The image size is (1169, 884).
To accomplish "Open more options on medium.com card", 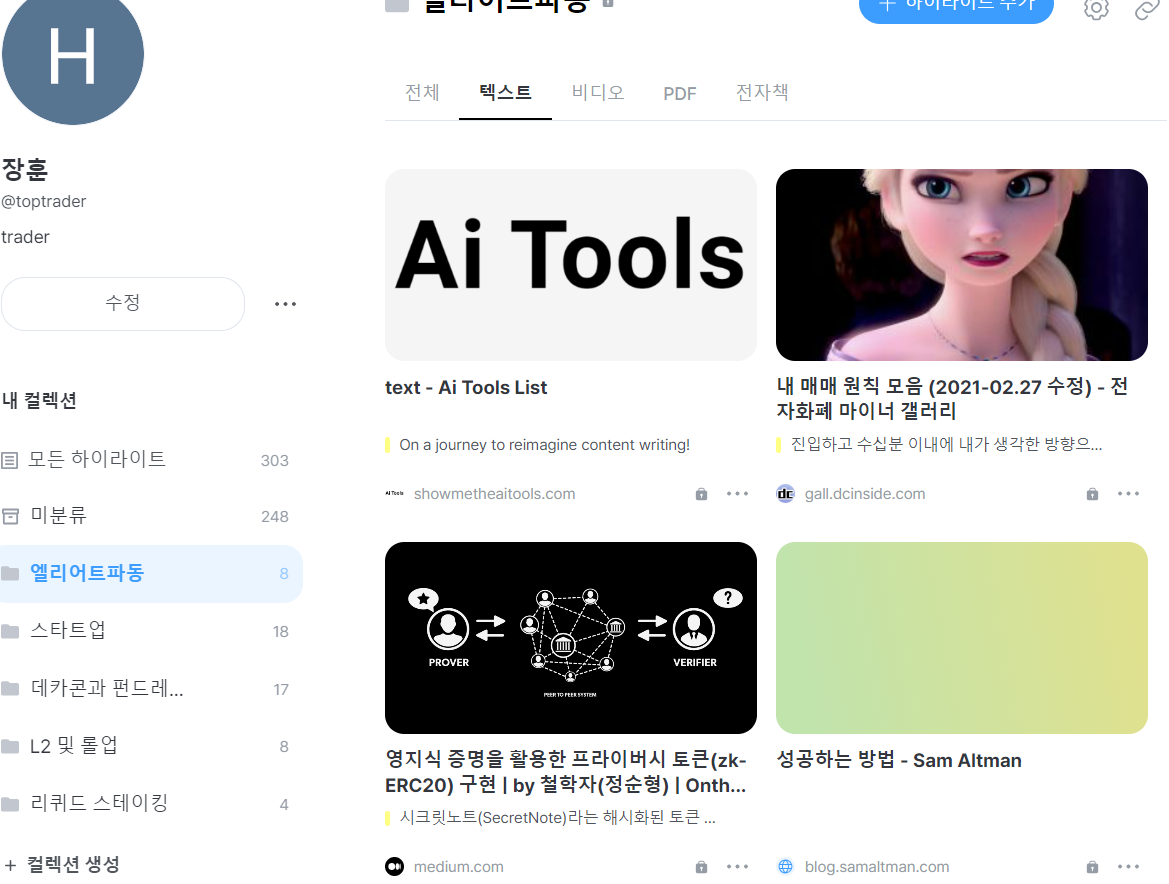I will click(x=737, y=866).
